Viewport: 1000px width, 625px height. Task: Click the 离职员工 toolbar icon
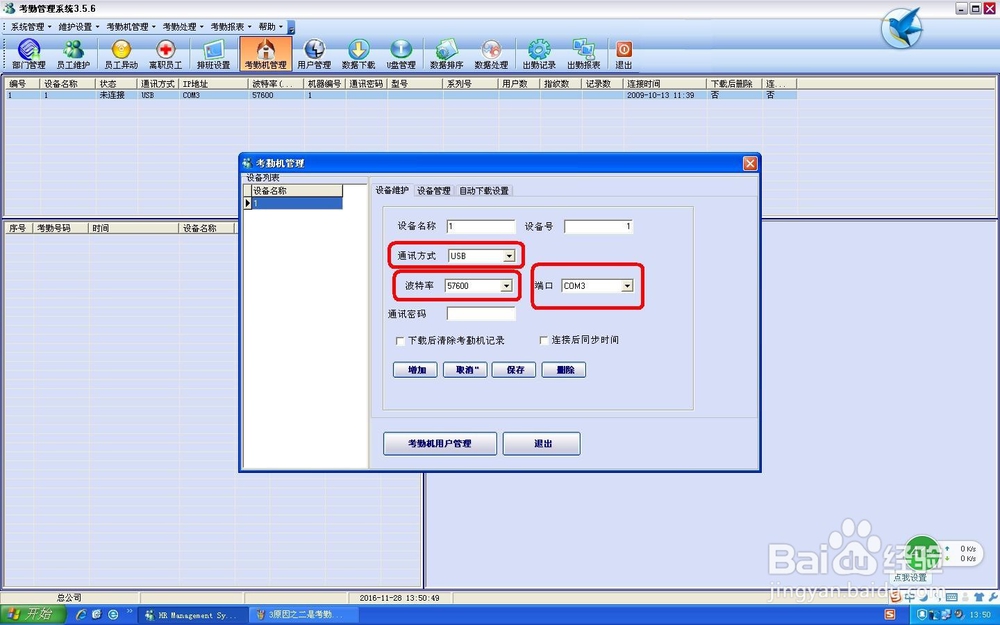[165, 54]
